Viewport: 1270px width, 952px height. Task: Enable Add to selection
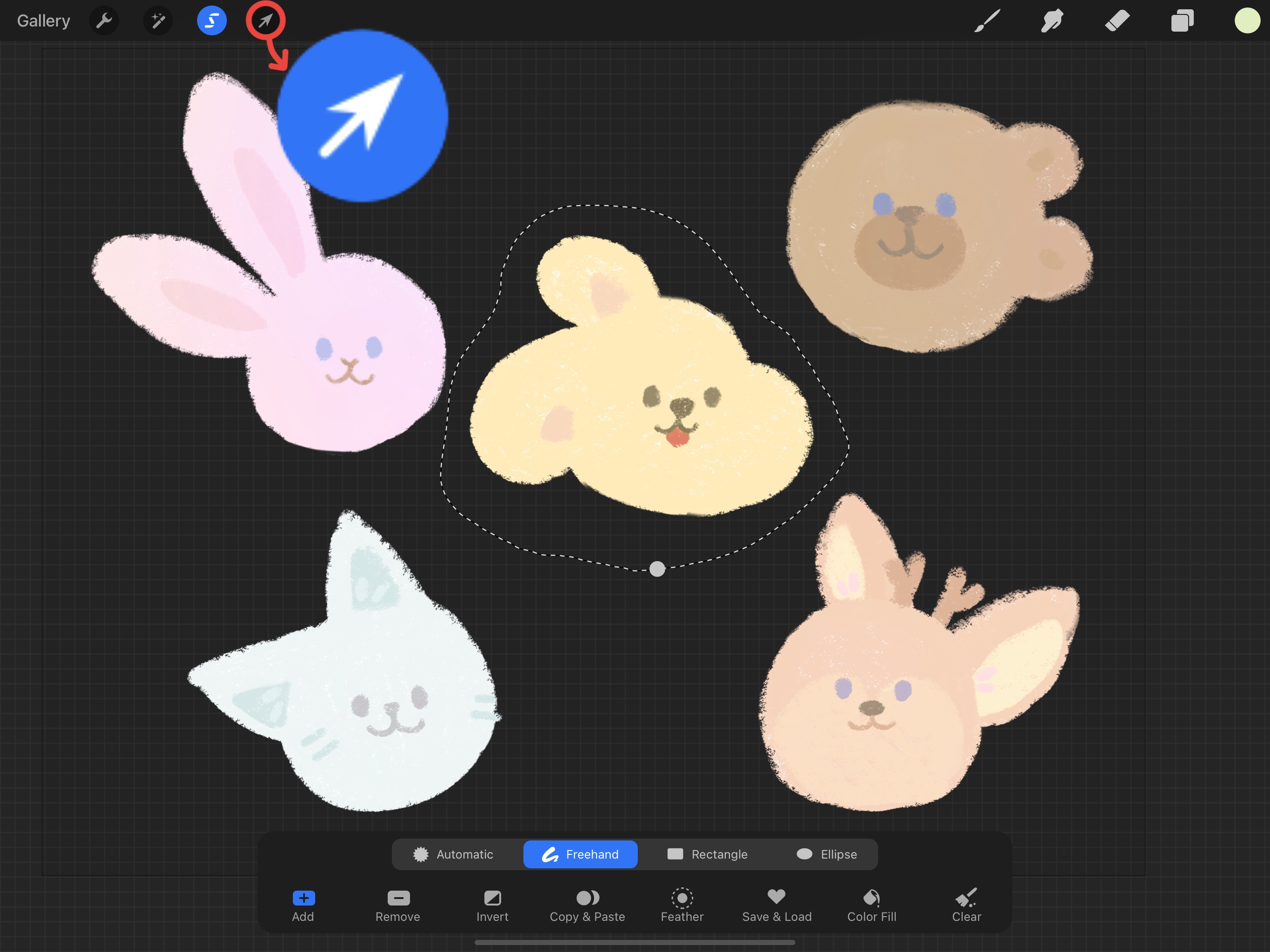click(303, 906)
